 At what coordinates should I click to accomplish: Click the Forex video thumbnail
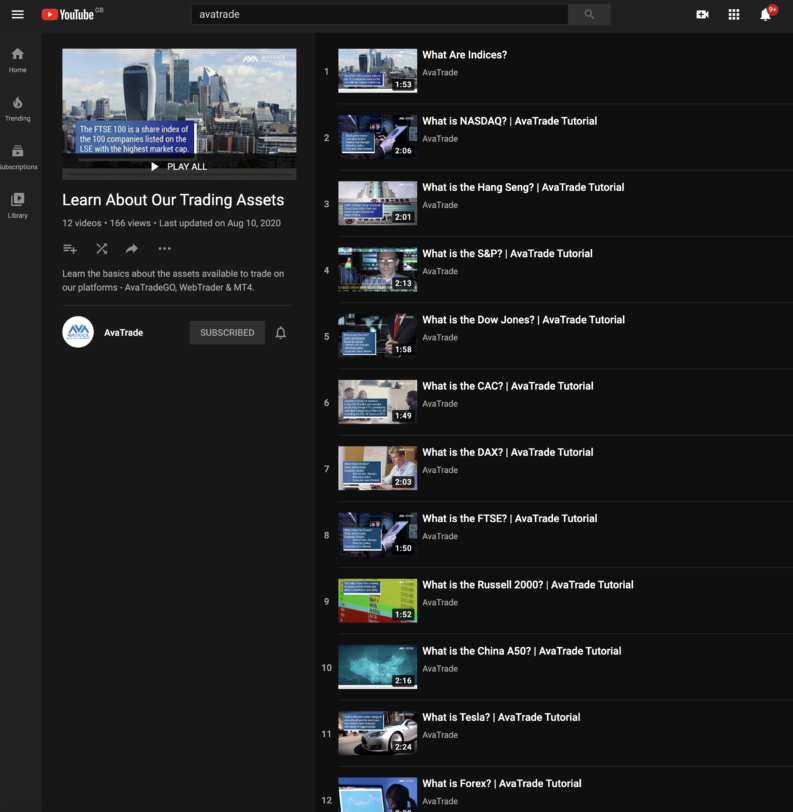pos(377,795)
